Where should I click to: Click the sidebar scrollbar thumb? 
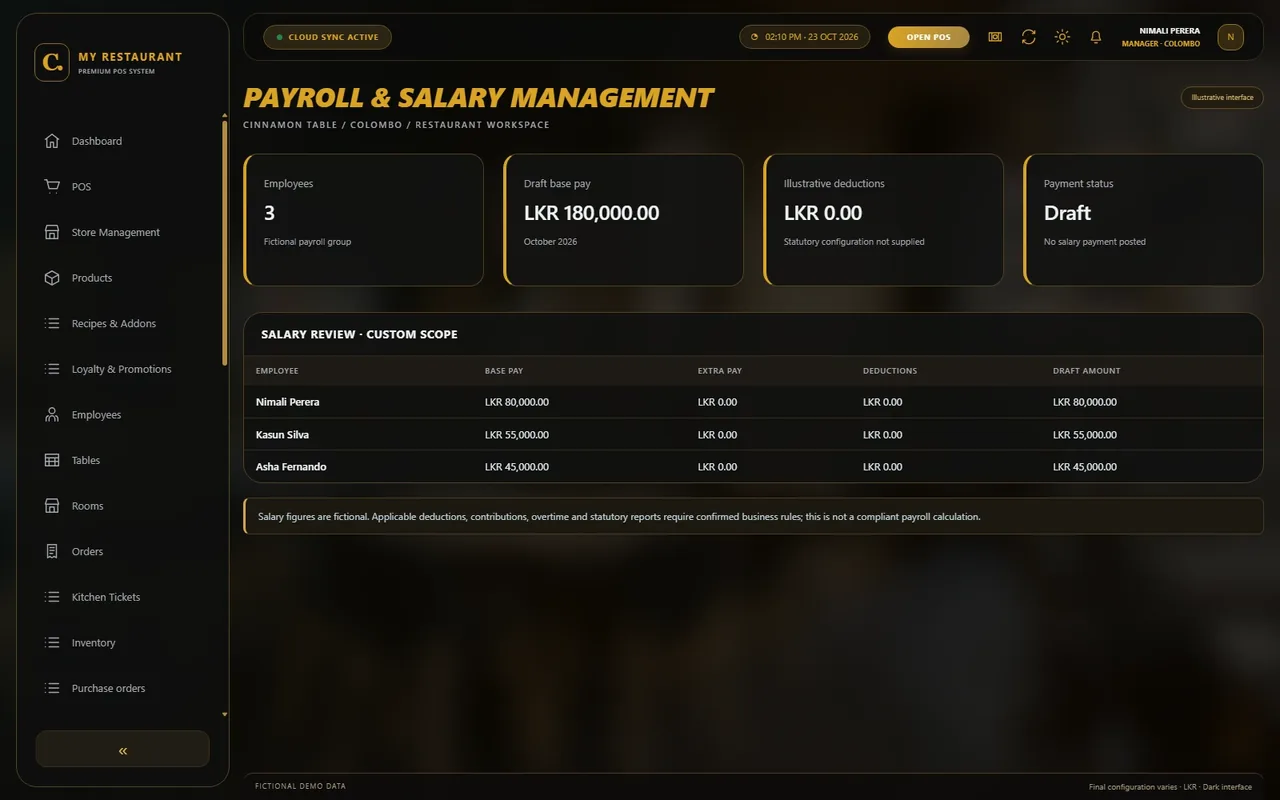(x=225, y=241)
